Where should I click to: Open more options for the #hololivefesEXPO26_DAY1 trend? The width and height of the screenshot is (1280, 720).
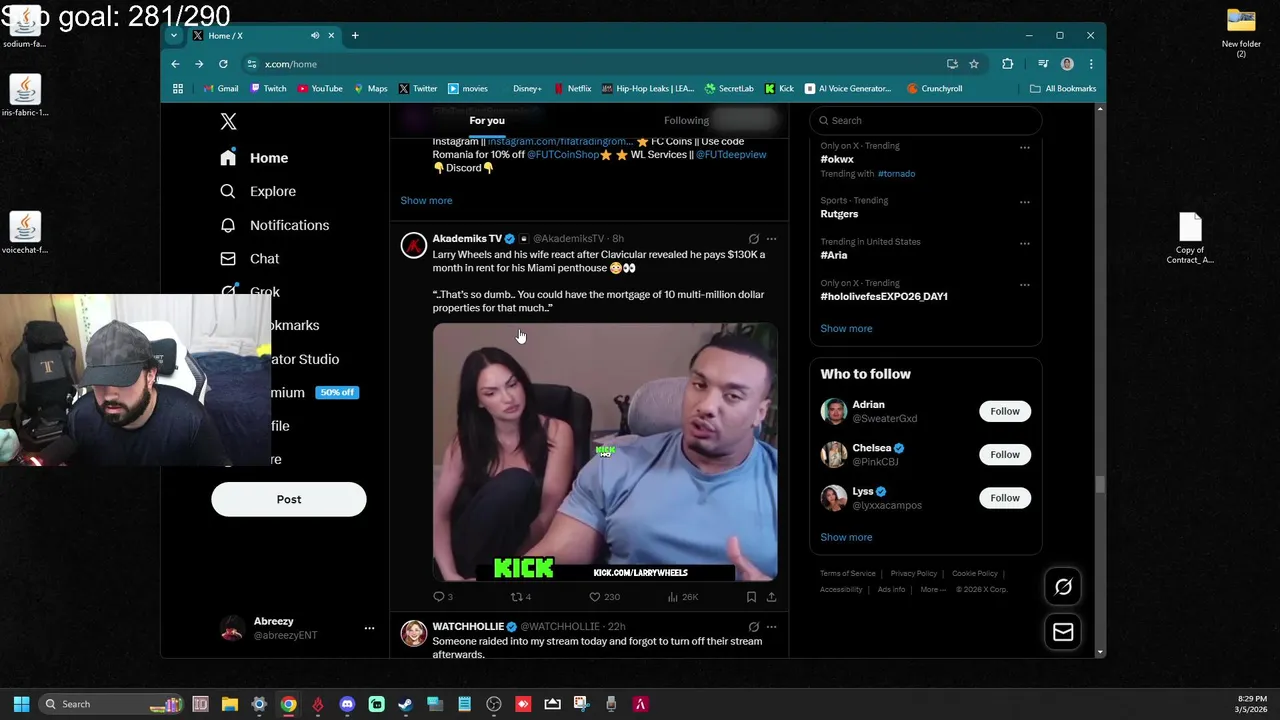point(1024,285)
